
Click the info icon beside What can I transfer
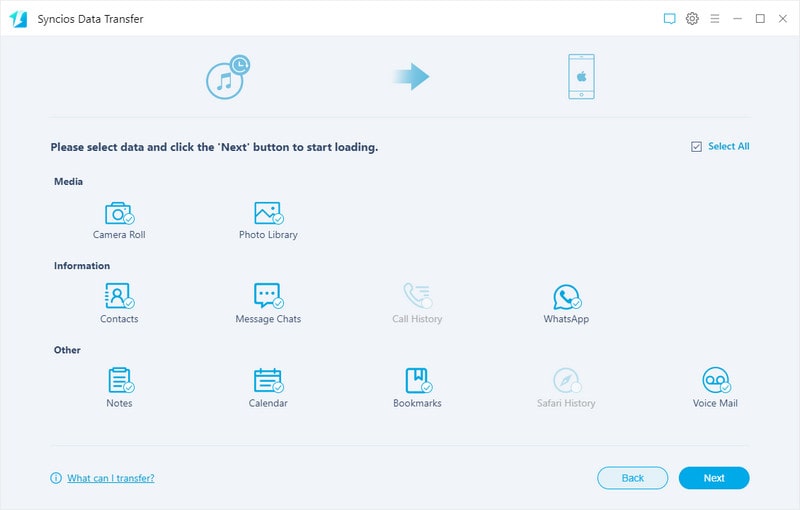[56, 478]
